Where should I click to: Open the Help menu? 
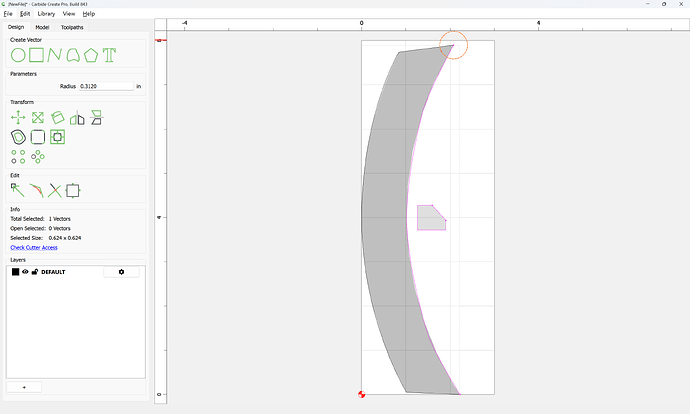click(x=89, y=14)
